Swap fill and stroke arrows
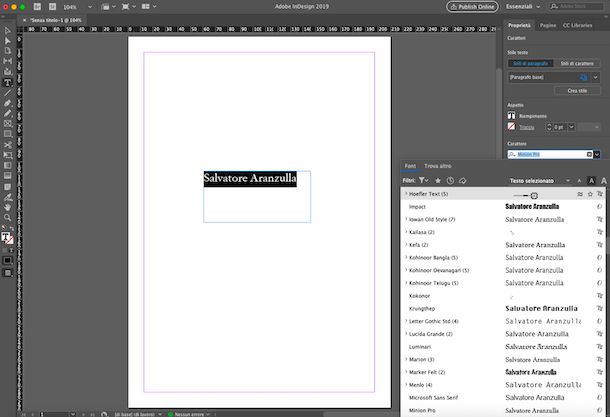 click(x=12, y=228)
